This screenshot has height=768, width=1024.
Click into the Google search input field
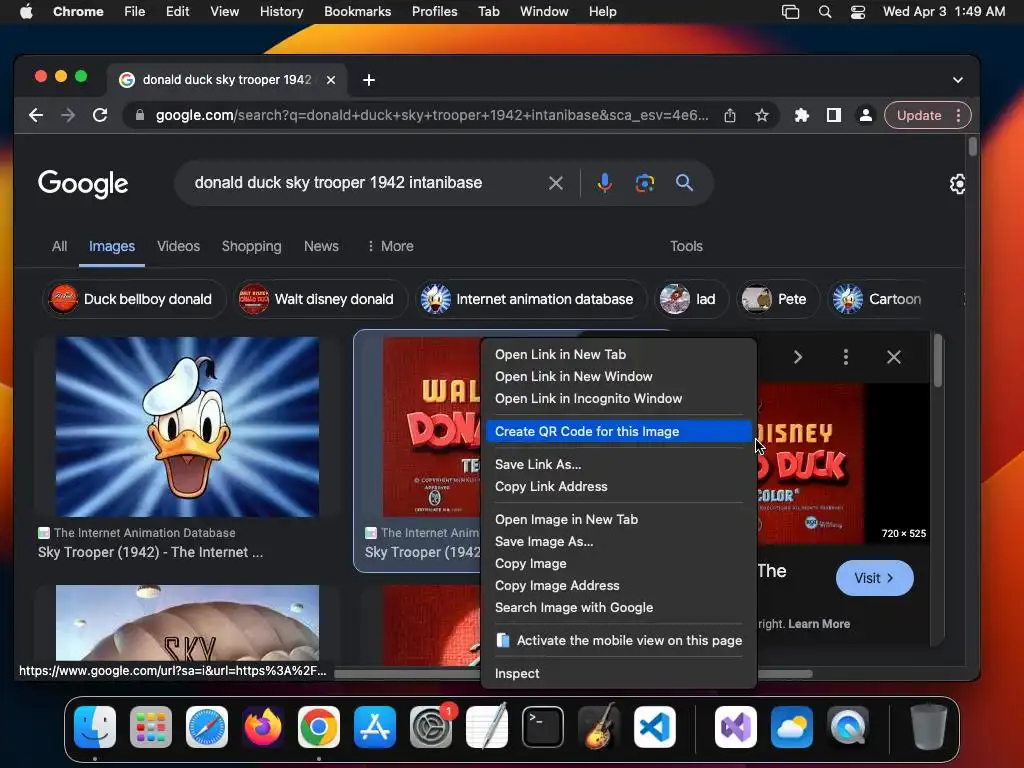coord(366,183)
